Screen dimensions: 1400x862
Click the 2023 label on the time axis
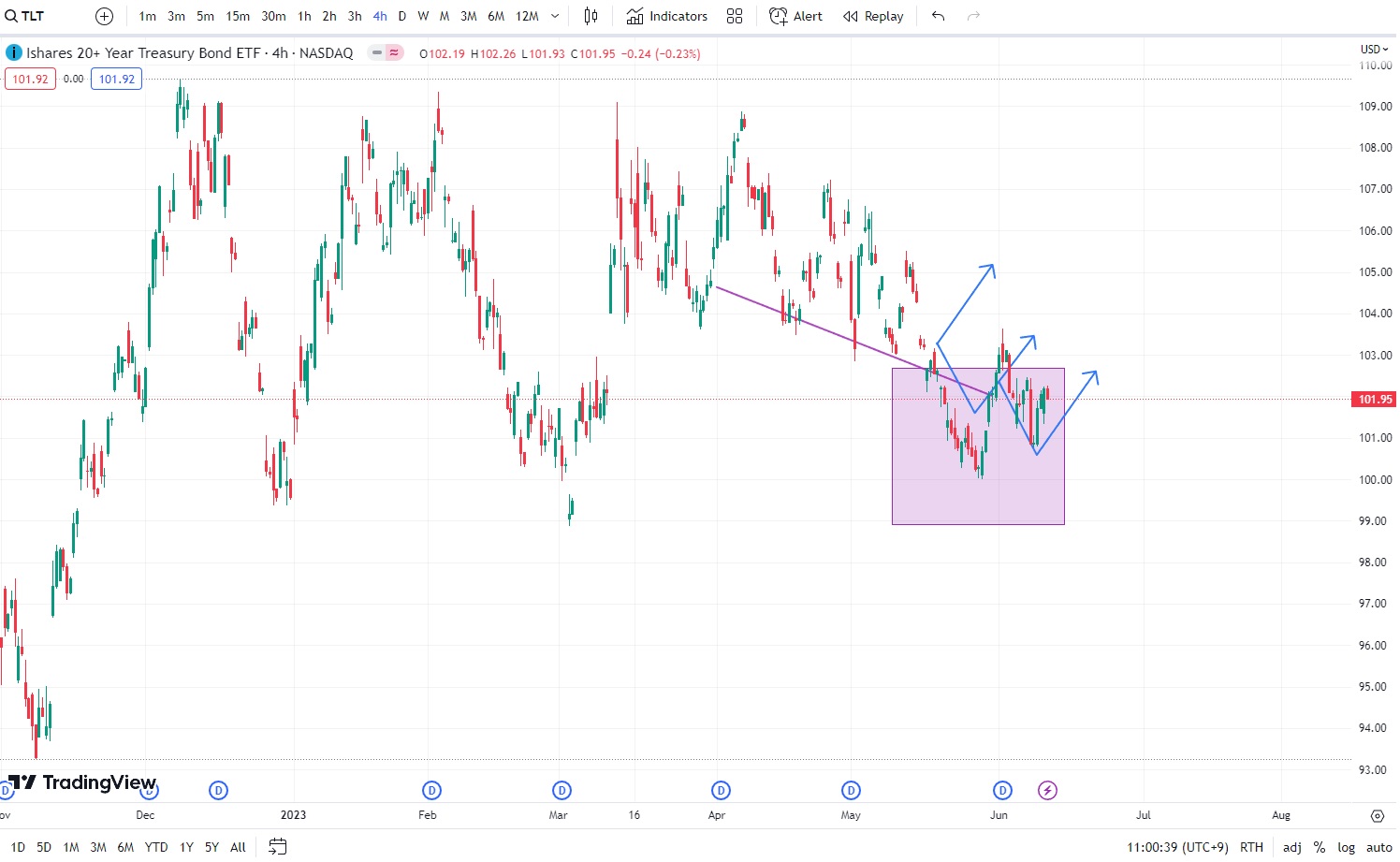coord(293,815)
